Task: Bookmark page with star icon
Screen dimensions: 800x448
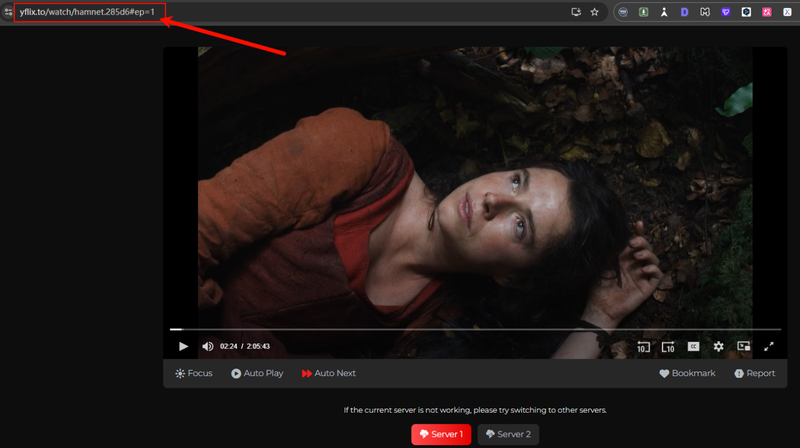Action: click(594, 12)
